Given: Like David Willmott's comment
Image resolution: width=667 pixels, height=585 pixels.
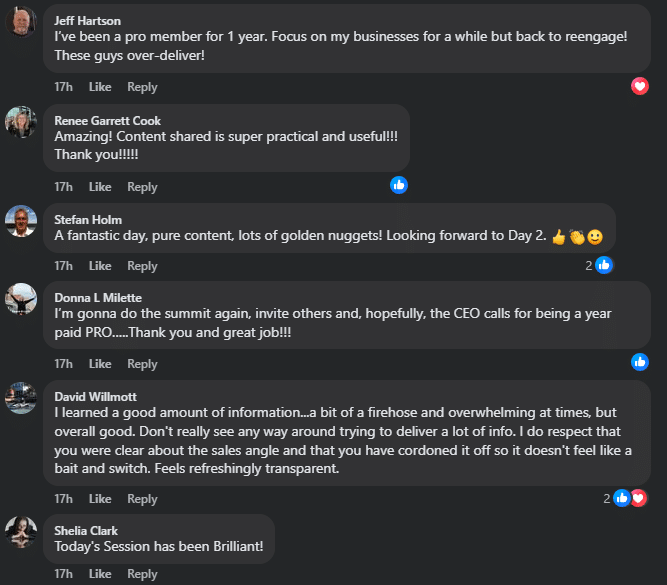Looking at the screenshot, I should pyautogui.click(x=100, y=499).
